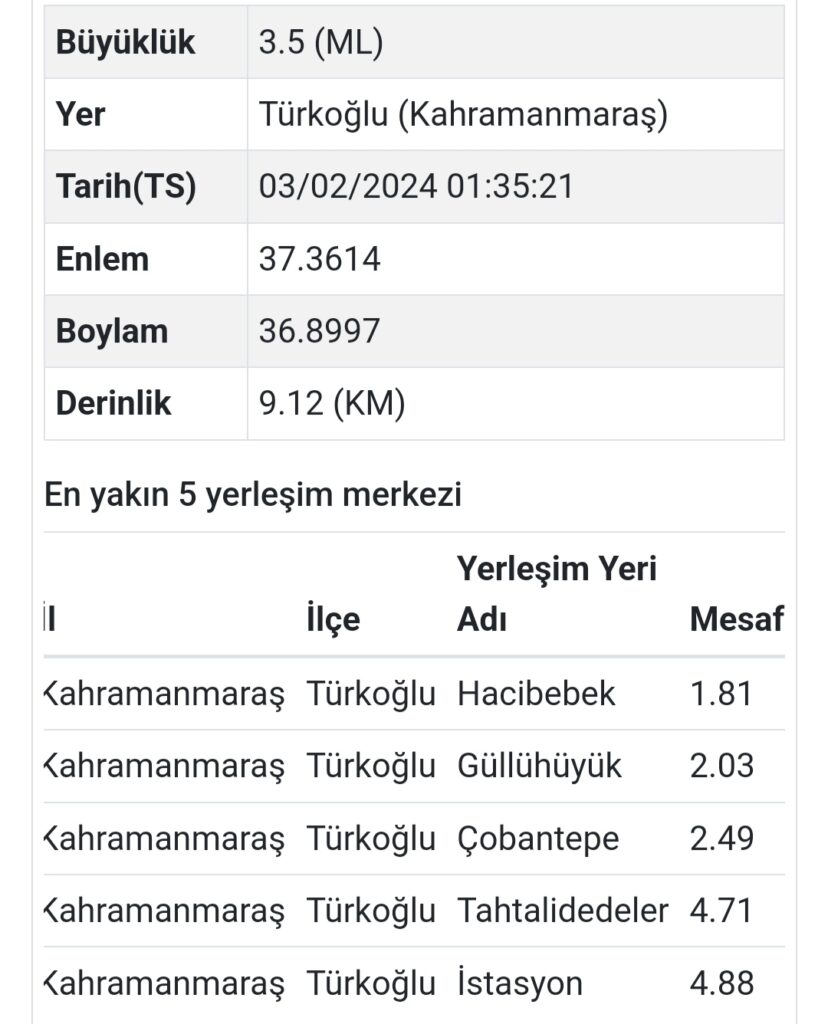Screen dimensions: 828x1024
Task: Select the Çobantepe settlement cell
Action: click(x=538, y=838)
